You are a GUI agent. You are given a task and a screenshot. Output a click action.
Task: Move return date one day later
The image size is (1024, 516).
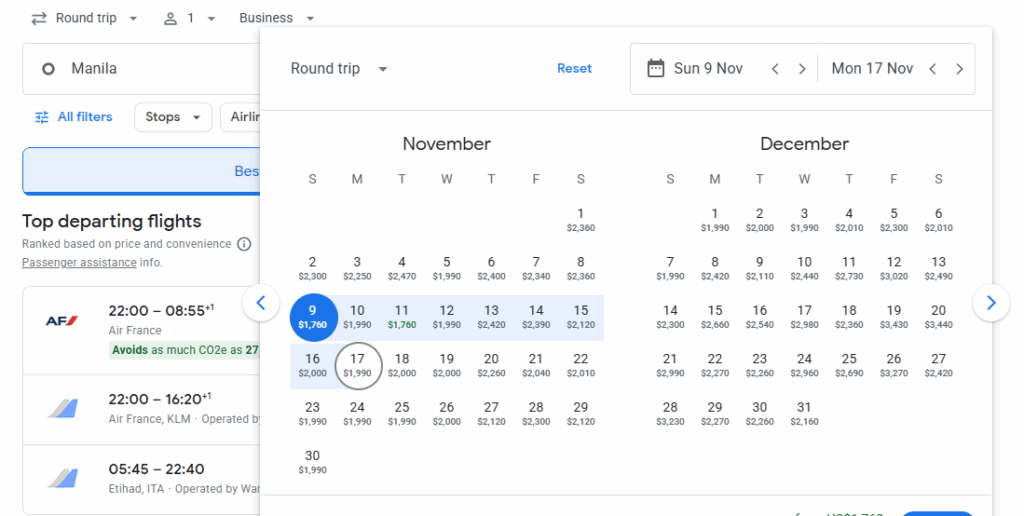pyautogui.click(x=959, y=69)
